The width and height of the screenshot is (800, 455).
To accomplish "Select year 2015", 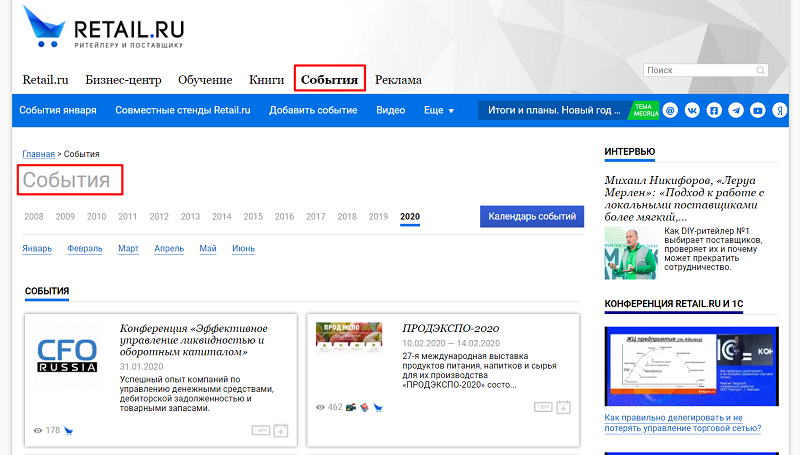I will point(253,216).
